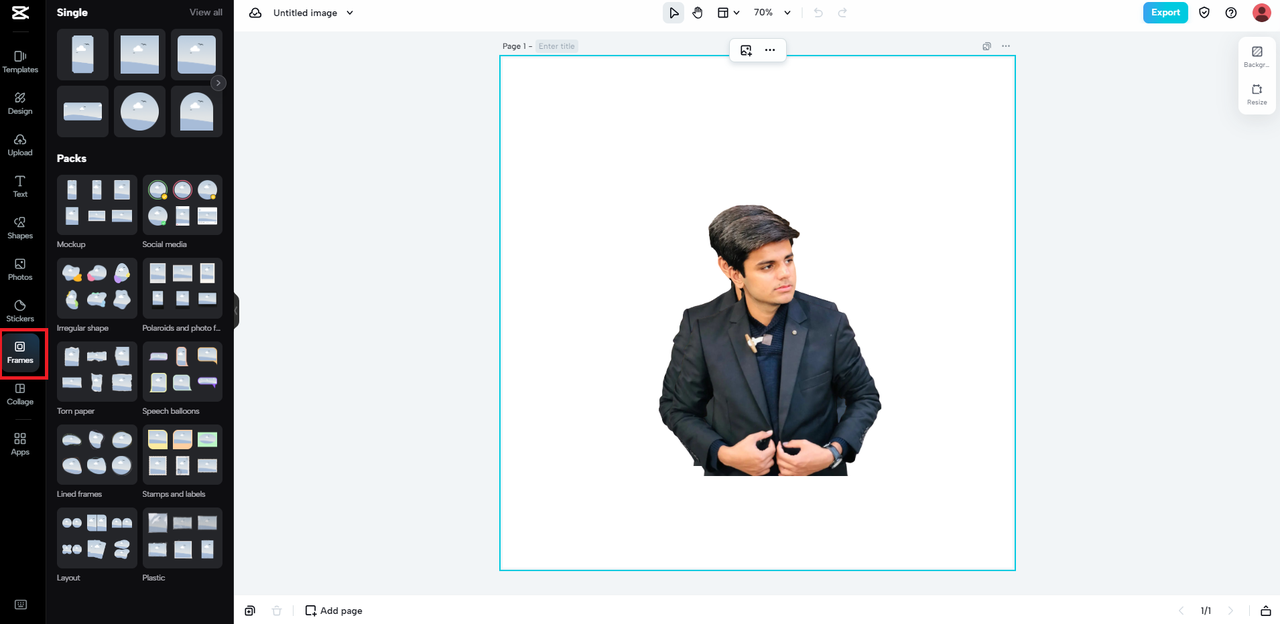
Task: Select the wide landscape single frame
Action: (83, 111)
